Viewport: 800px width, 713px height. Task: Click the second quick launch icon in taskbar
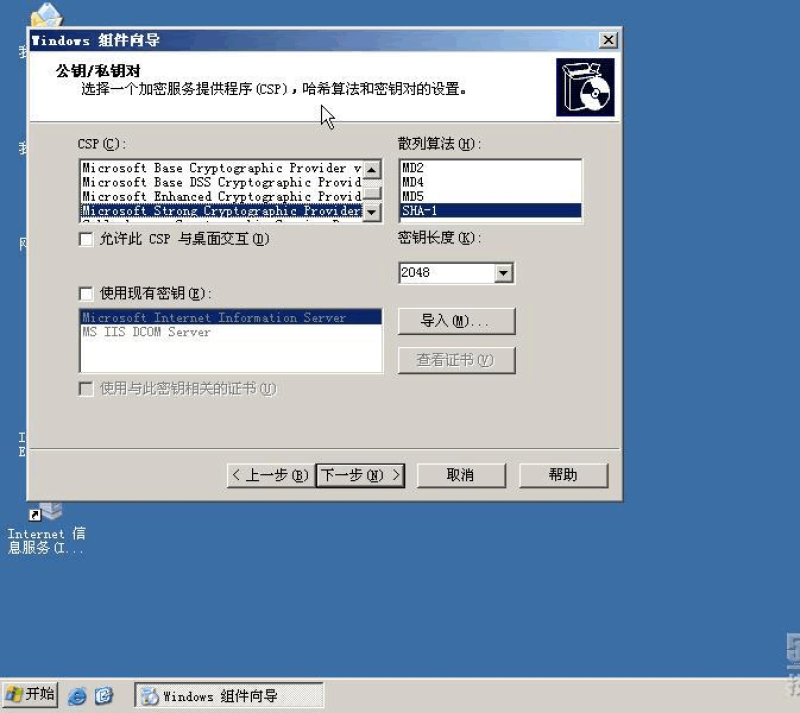pyautogui.click(x=103, y=696)
